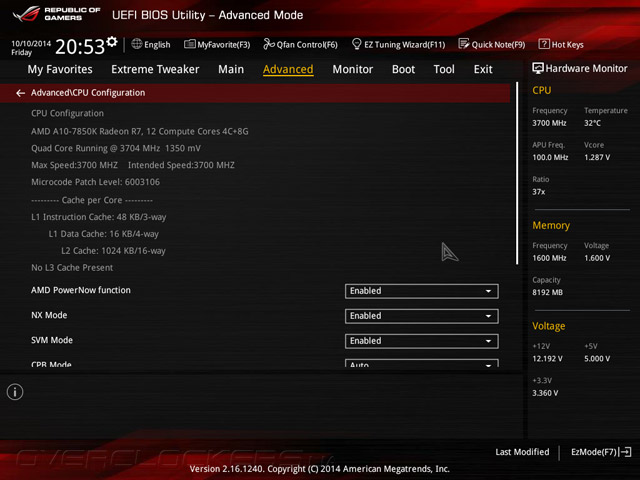Screen dimensions: 640x480
Task: Click the Microcode Patch Level: 6003106 line
Action: [96, 182]
